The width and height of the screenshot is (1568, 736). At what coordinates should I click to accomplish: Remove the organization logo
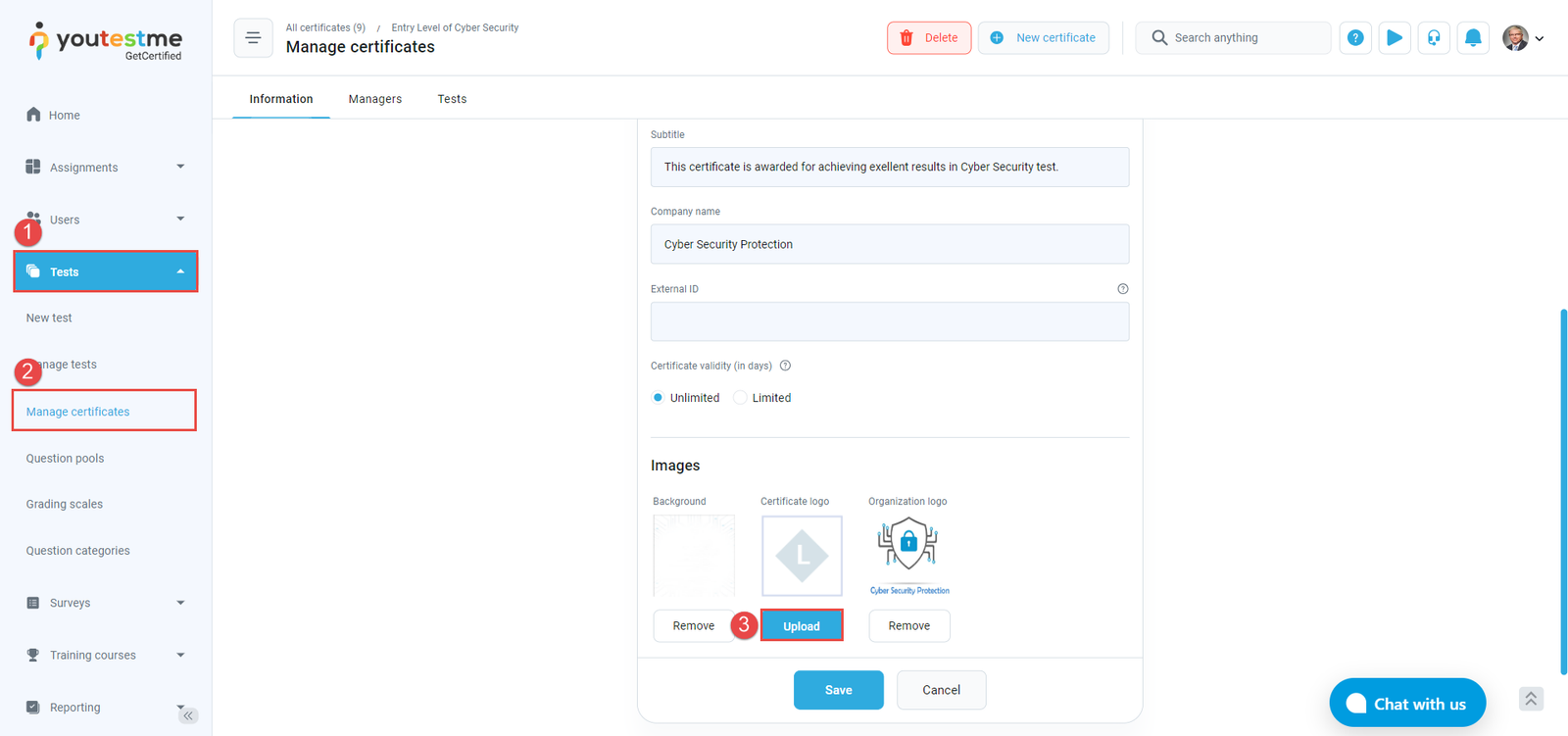click(x=909, y=626)
